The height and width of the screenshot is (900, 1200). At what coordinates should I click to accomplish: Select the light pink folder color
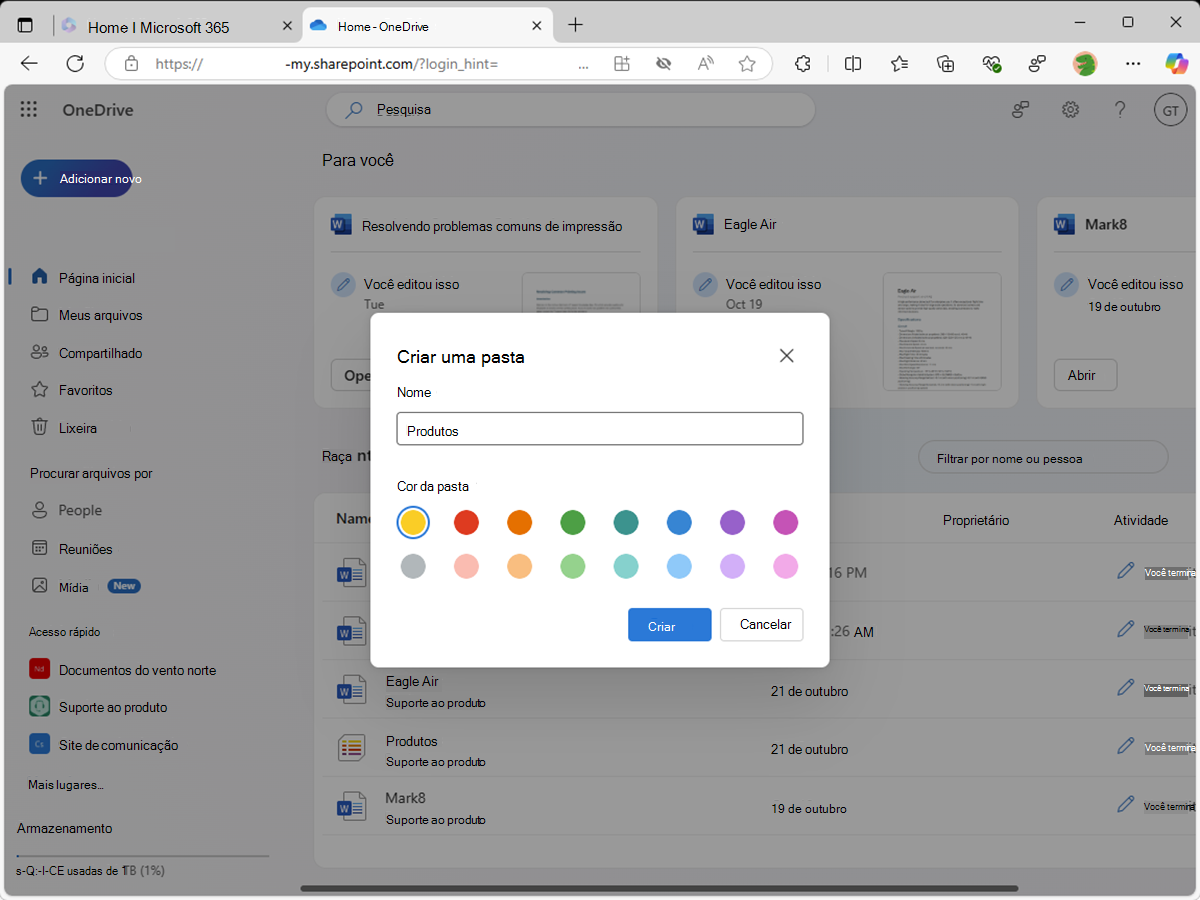click(x=785, y=566)
